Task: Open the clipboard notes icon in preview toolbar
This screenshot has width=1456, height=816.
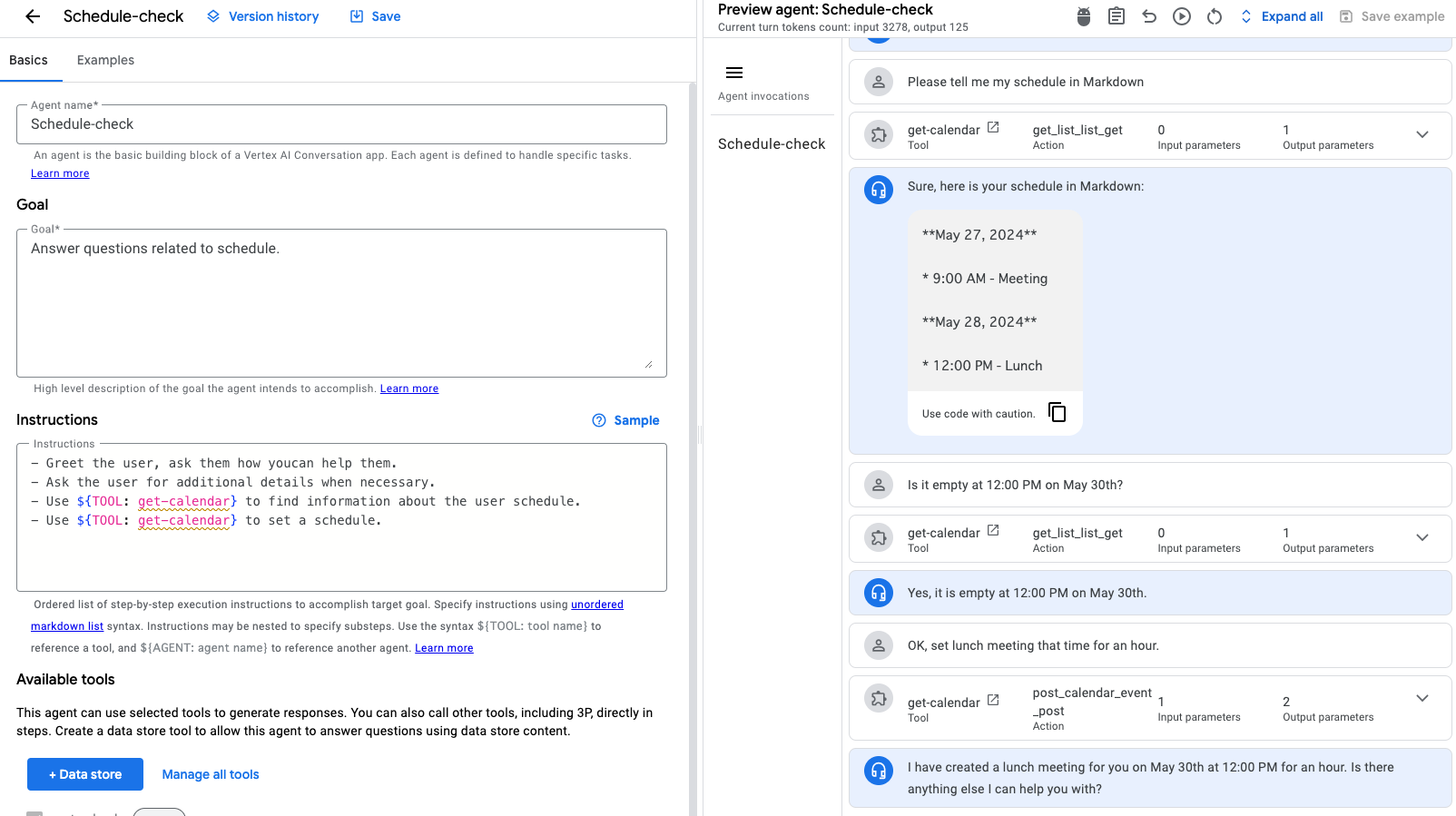Action: (1117, 16)
